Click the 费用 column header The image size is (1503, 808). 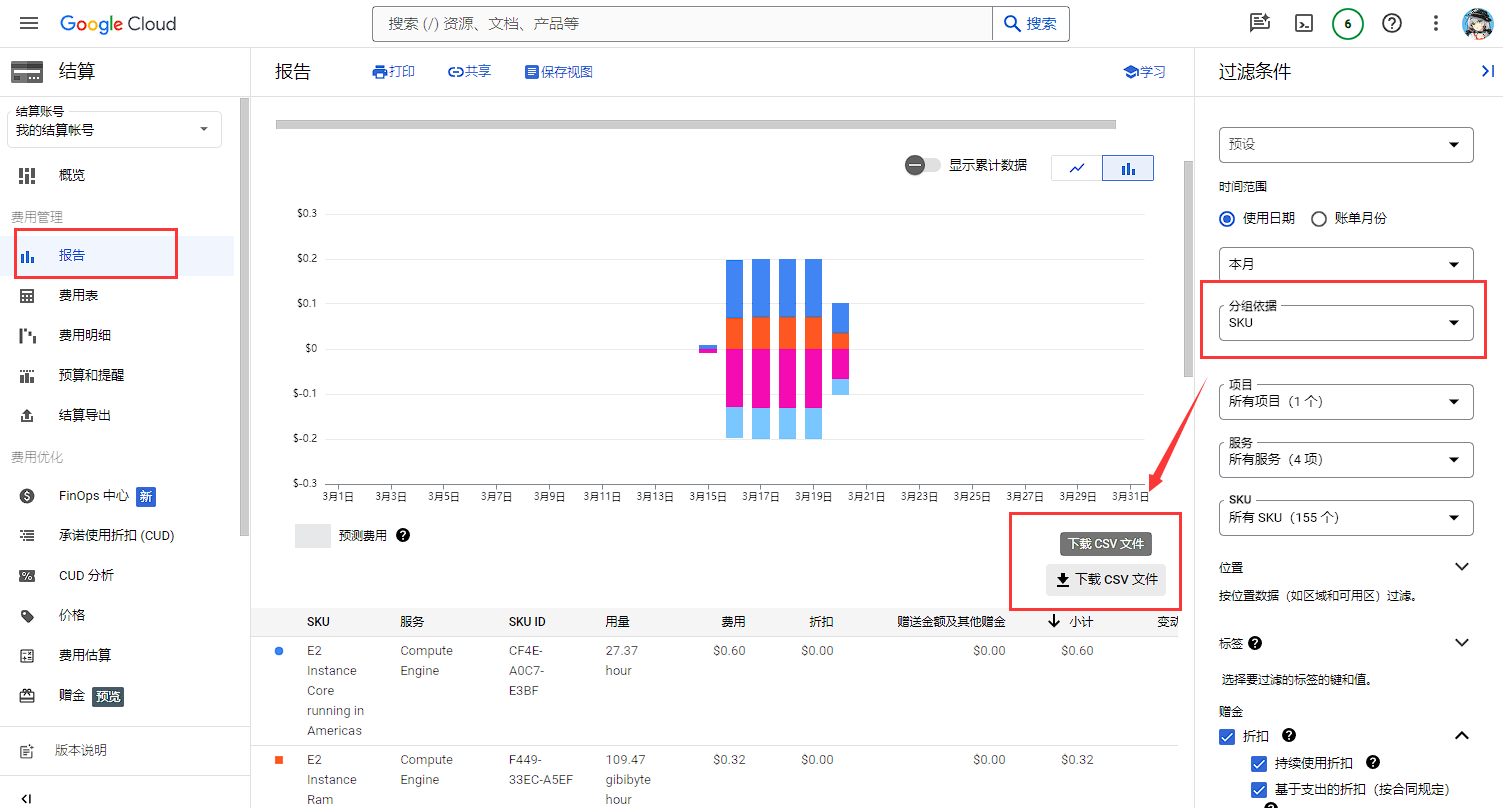(733, 622)
